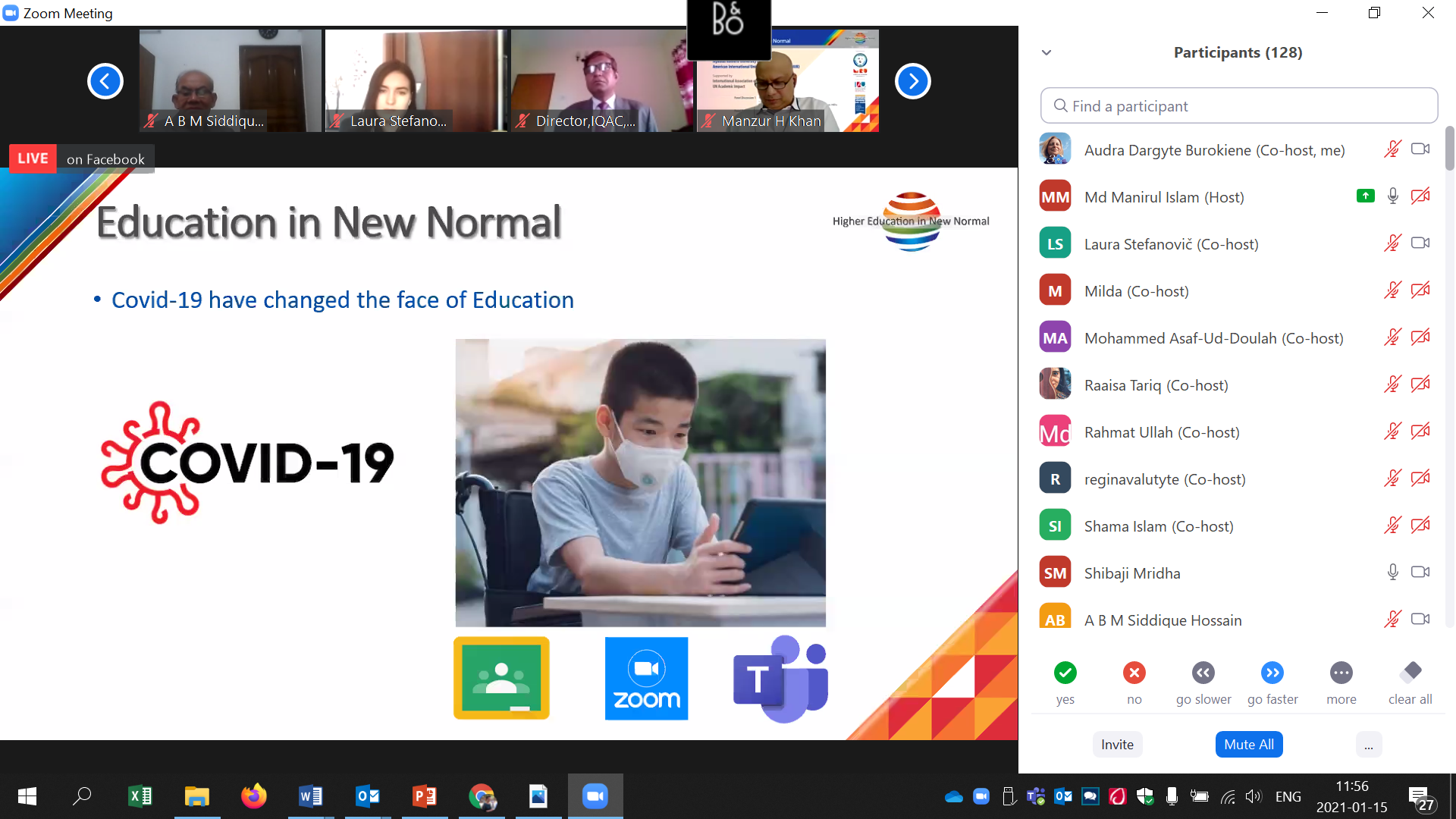
Task: Click the Windows Security shield tray icon
Action: tap(1144, 797)
